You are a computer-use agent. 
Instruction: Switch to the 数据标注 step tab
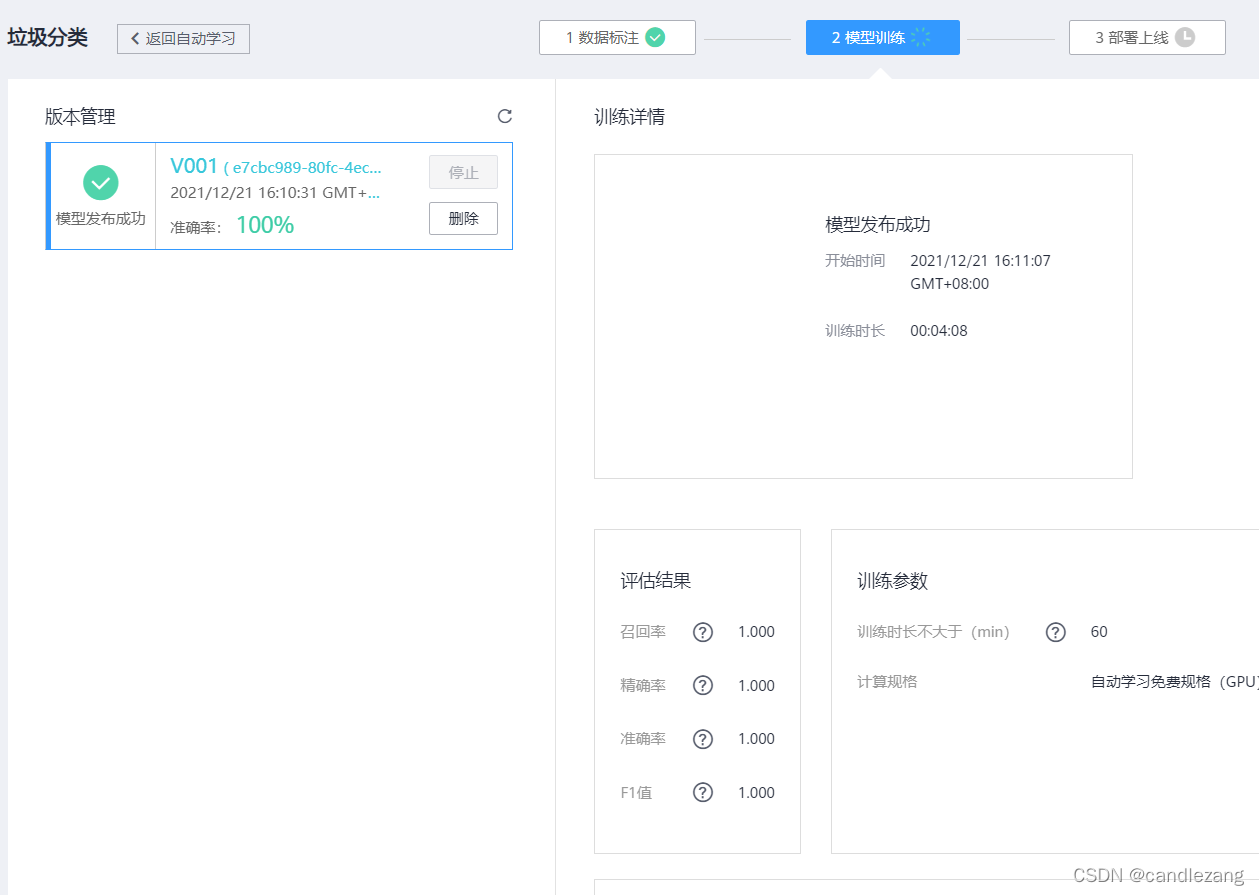click(x=617, y=36)
